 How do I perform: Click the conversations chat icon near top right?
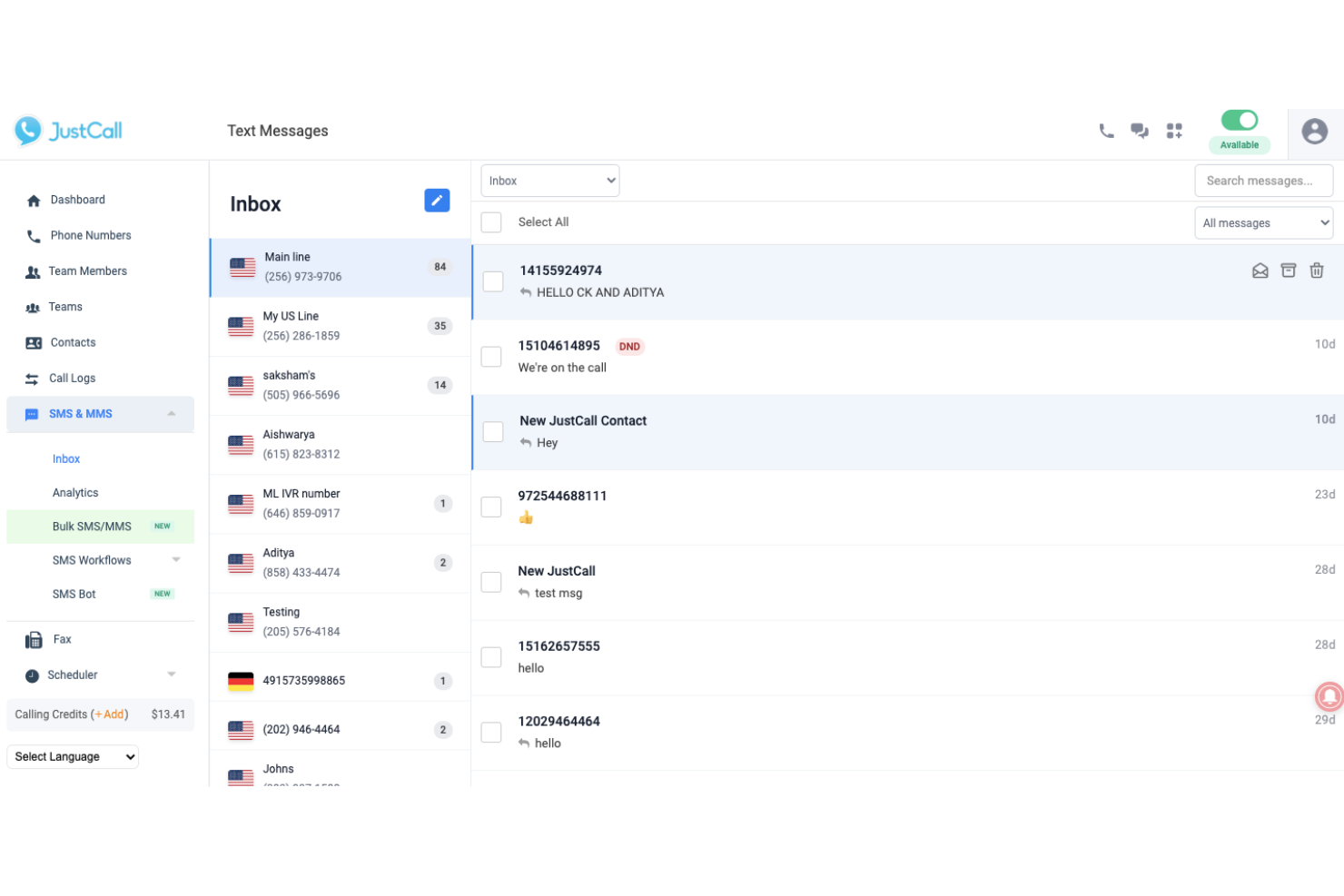point(1140,130)
